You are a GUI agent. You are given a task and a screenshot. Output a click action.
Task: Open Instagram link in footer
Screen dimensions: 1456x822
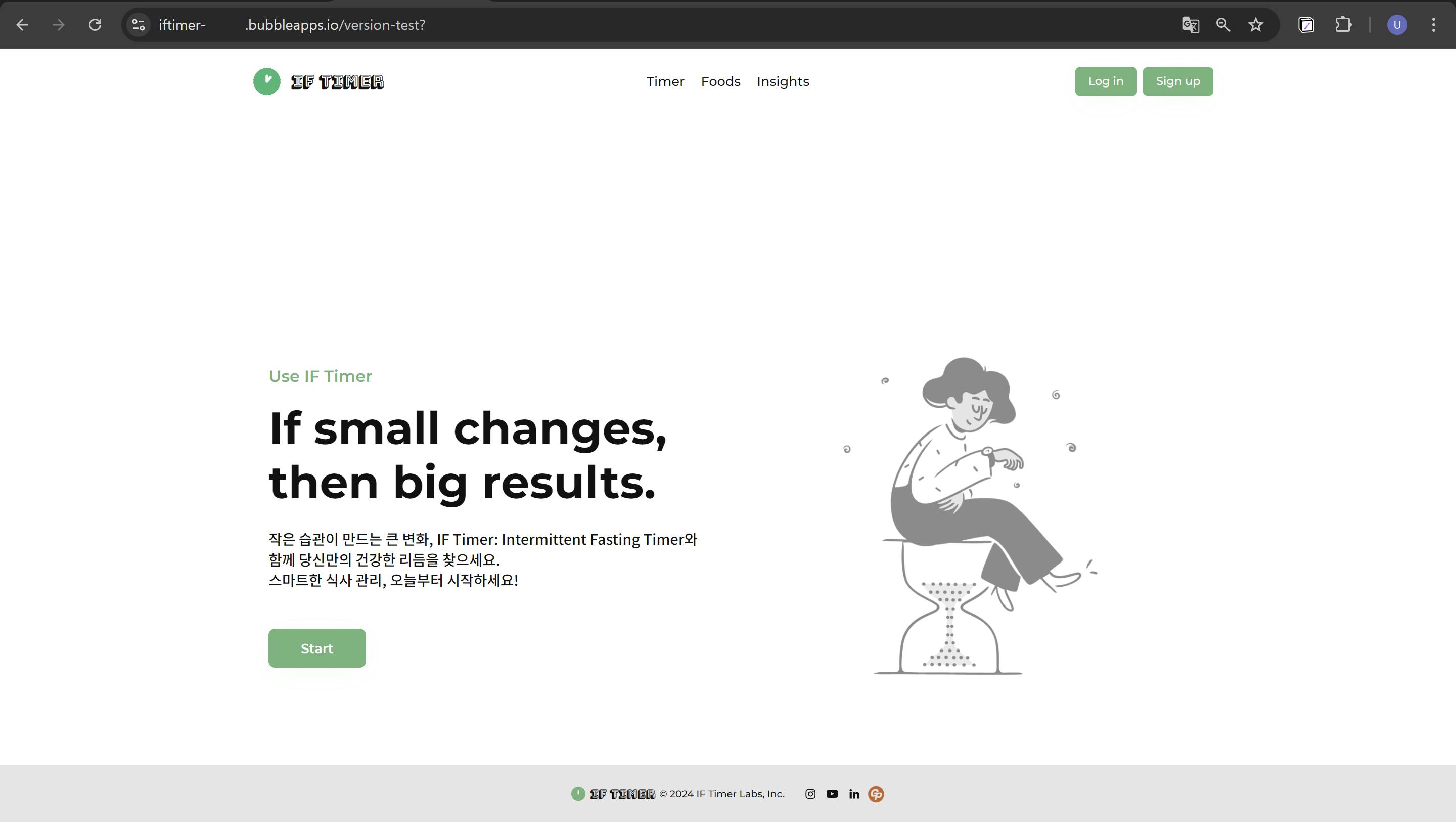click(810, 794)
